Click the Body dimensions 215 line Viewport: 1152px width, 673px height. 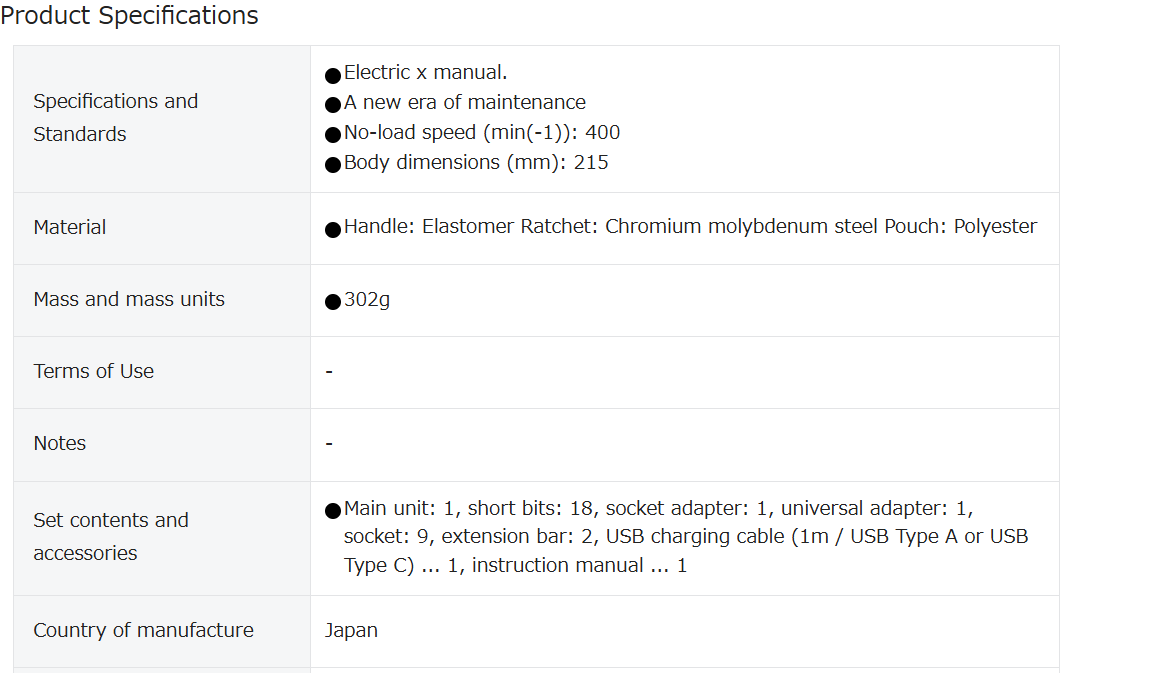(x=476, y=162)
